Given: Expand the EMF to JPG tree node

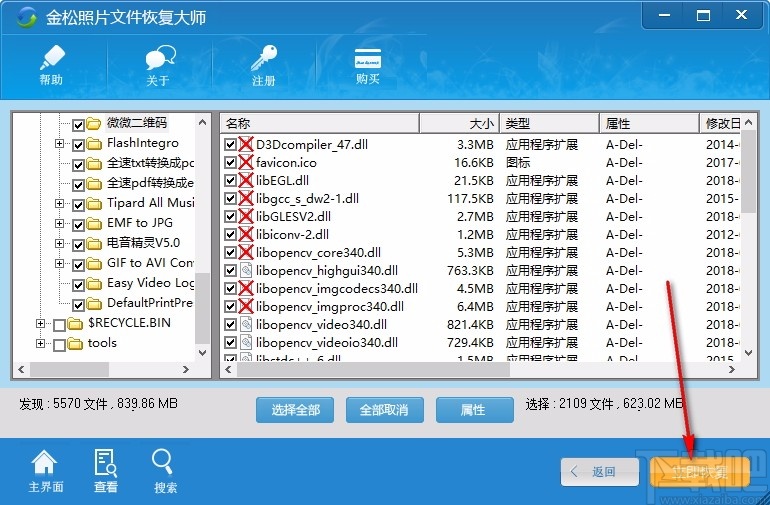Looking at the screenshot, I should 59,224.
